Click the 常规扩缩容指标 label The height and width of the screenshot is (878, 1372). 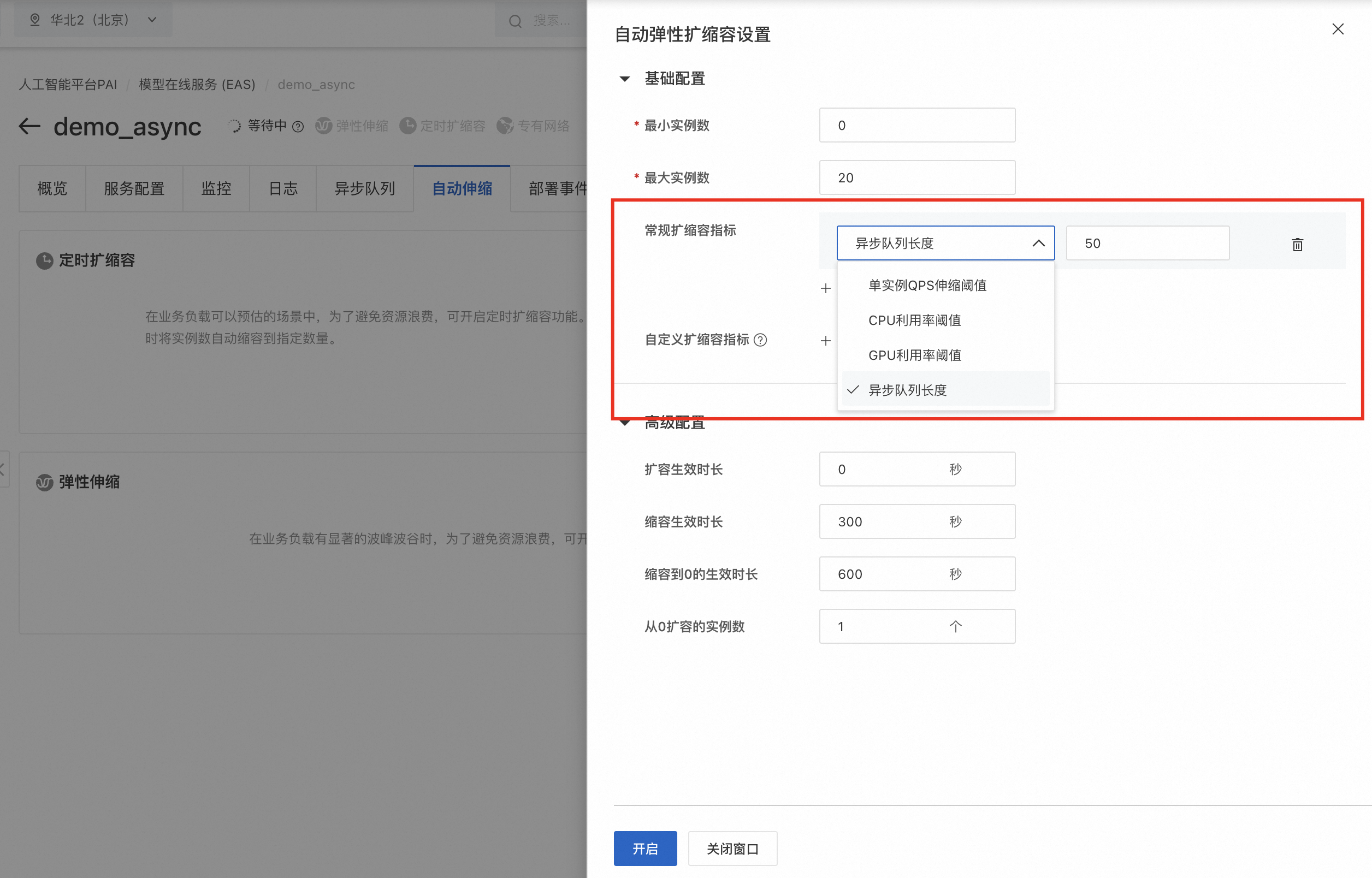690,230
